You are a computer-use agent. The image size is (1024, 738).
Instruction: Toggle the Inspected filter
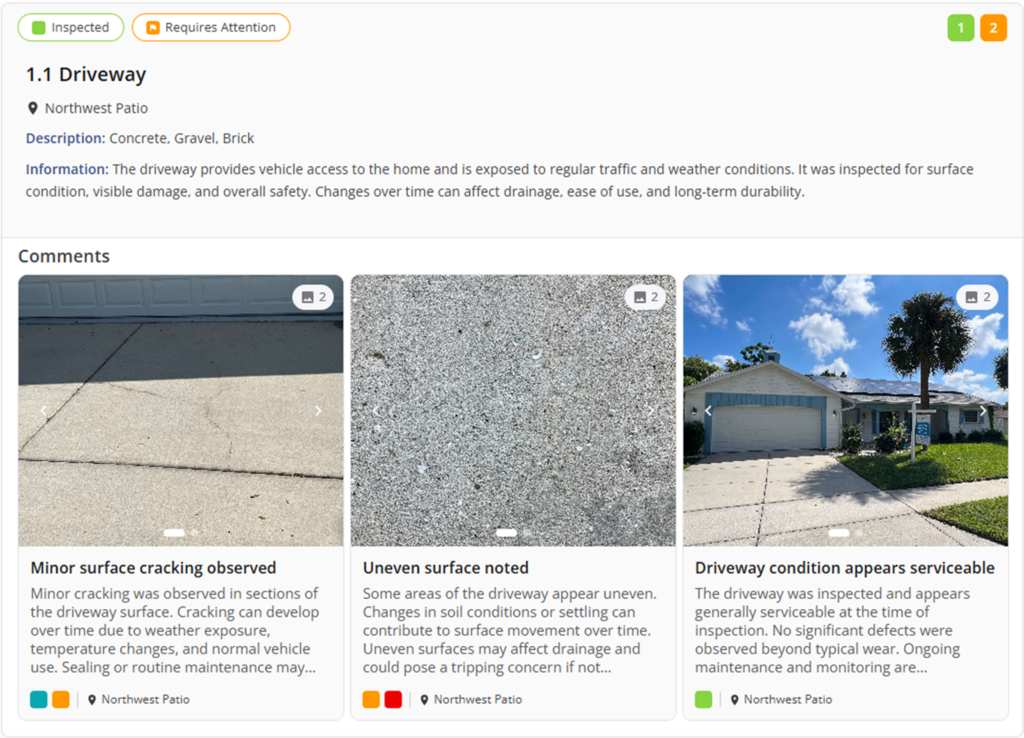click(x=70, y=27)
